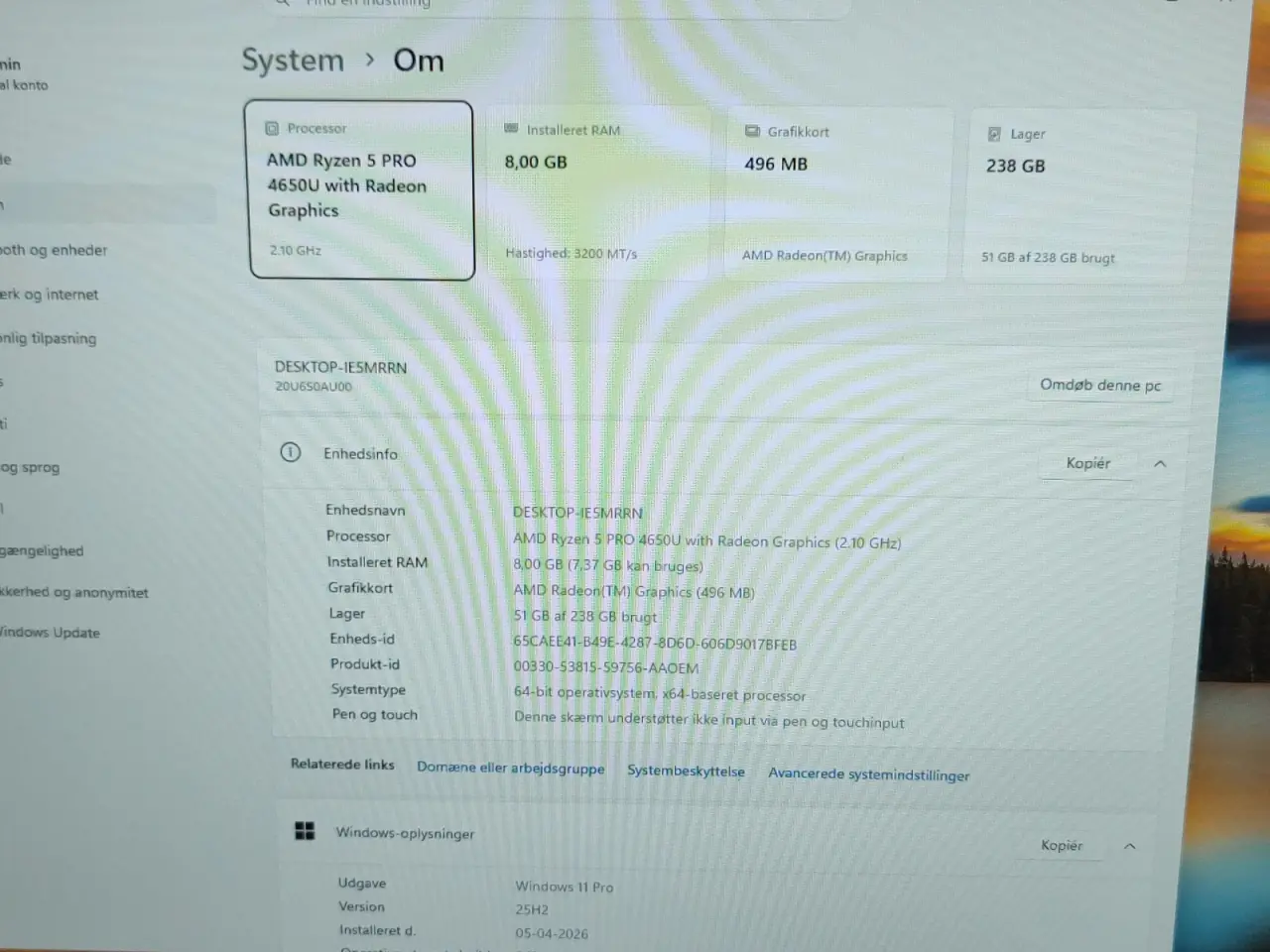
Task: Click Installeret d. date 05-04-2026
Action: pos(552,933)
